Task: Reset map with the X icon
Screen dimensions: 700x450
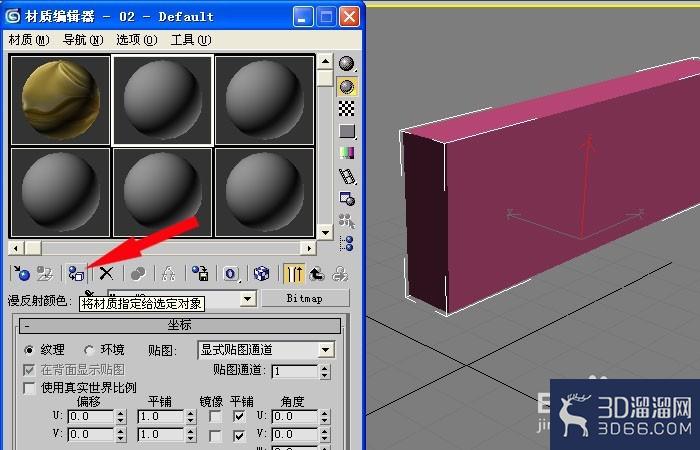Action: click(x=106, y=273)
